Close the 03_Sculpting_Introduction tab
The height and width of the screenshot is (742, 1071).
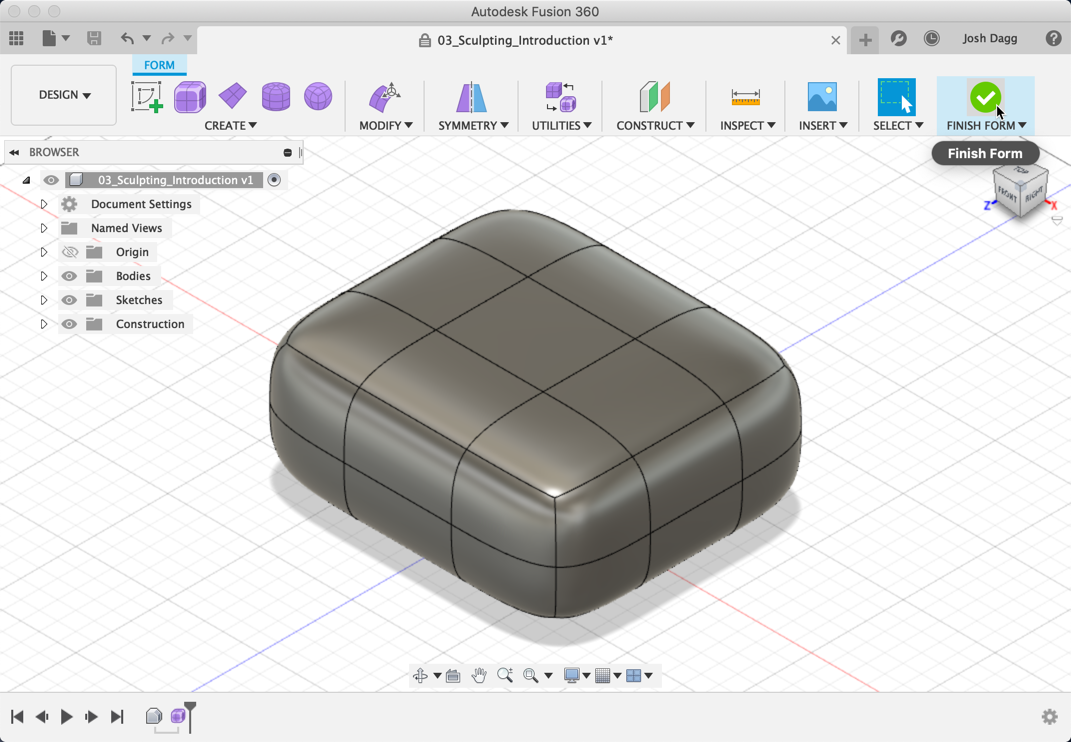[x=835, y=40]
